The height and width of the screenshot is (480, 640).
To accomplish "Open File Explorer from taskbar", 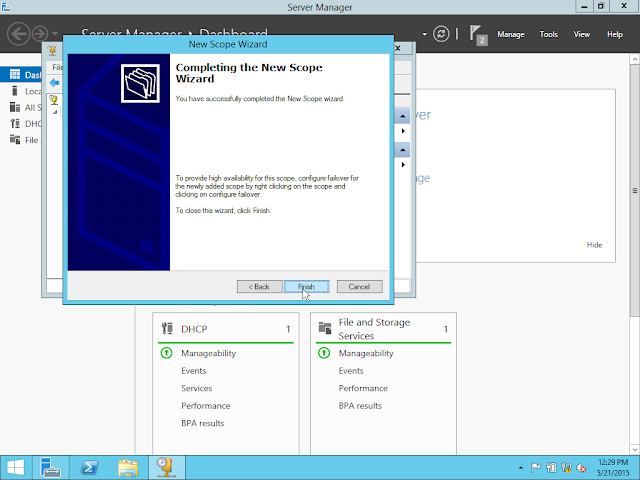I will tap(128, 468).
